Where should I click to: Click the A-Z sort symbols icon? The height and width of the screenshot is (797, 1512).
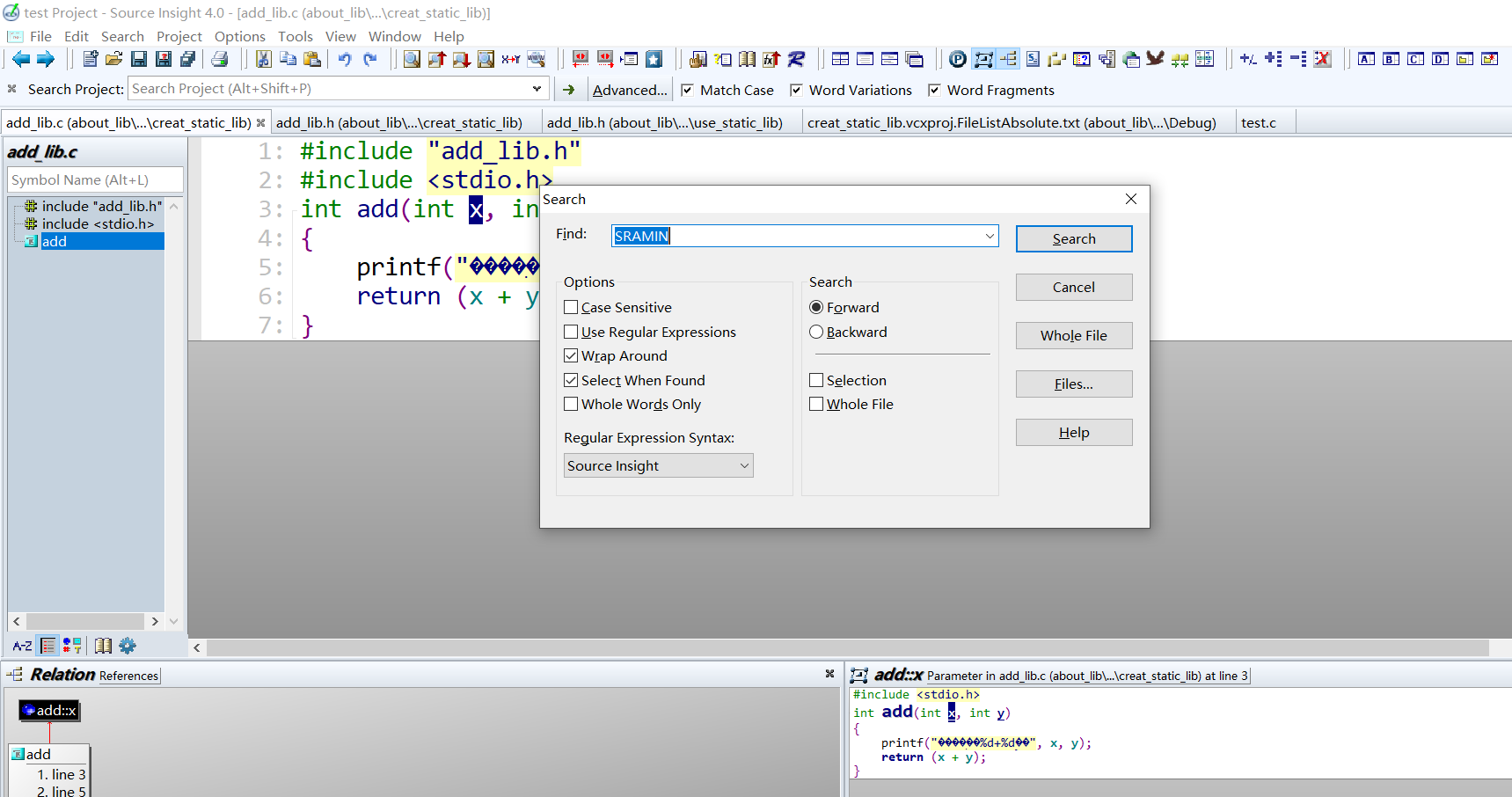pyautogui.click(x=22, y=646)
